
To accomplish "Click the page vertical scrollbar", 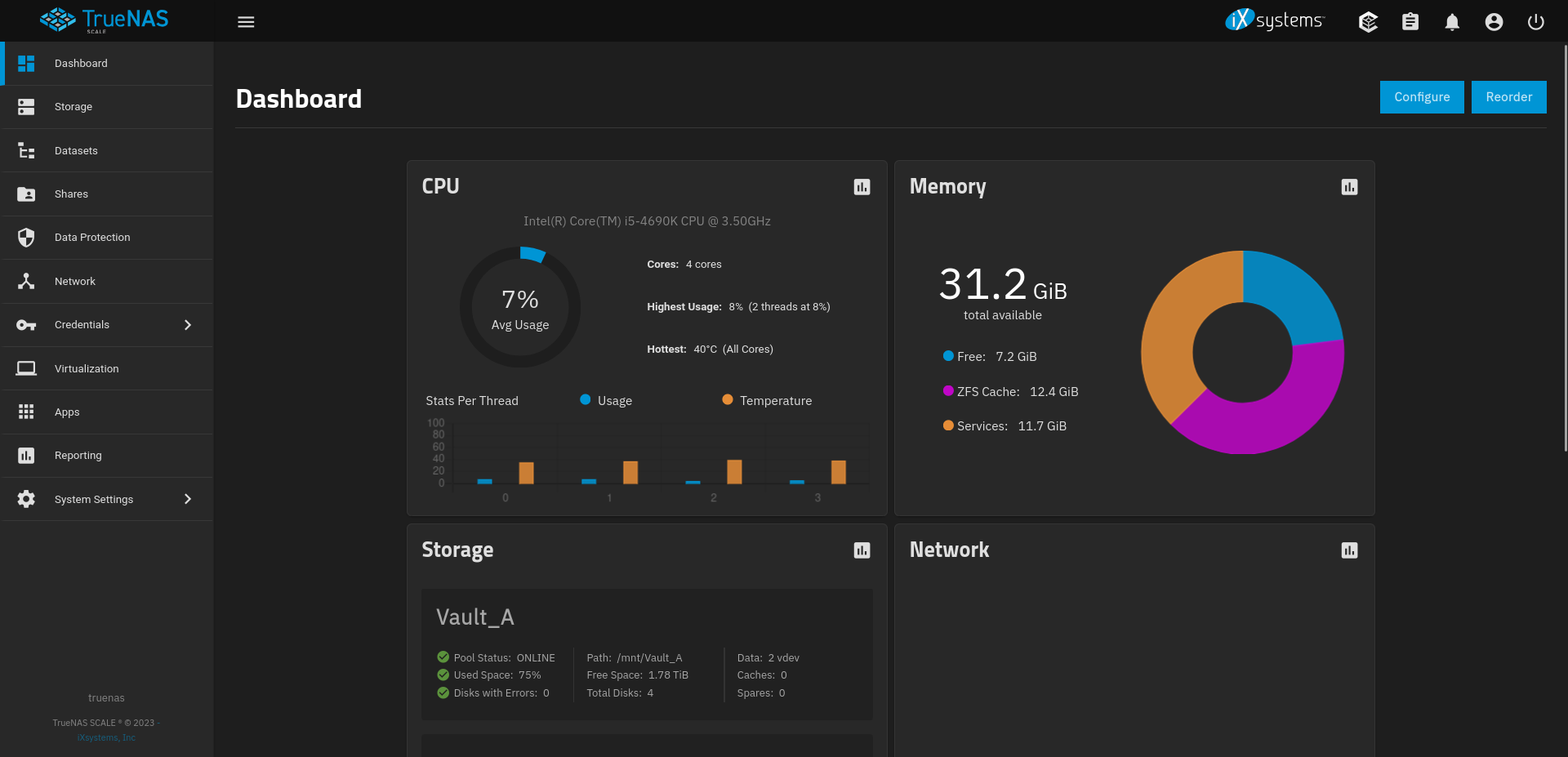I will pos(1565,248).
